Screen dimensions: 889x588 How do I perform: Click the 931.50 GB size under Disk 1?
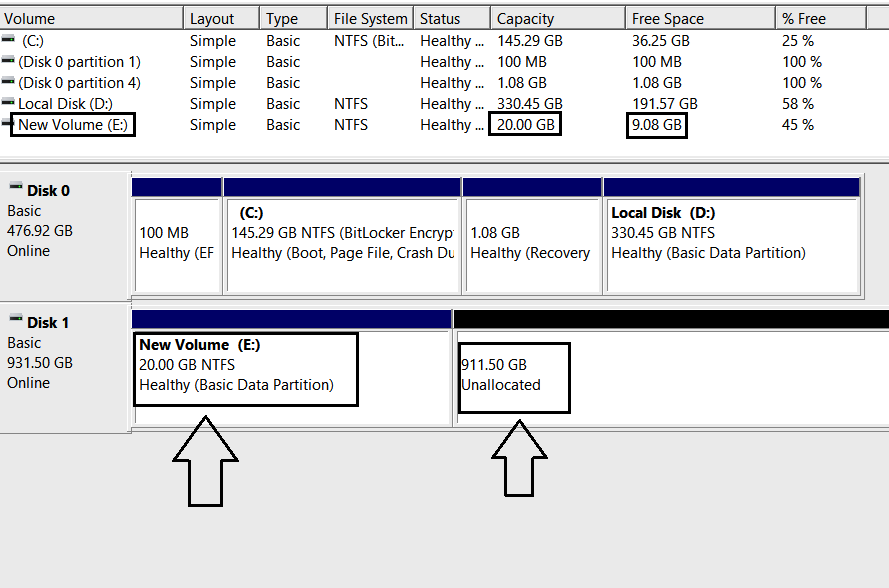pyautogui.click(x=40, y=363)
